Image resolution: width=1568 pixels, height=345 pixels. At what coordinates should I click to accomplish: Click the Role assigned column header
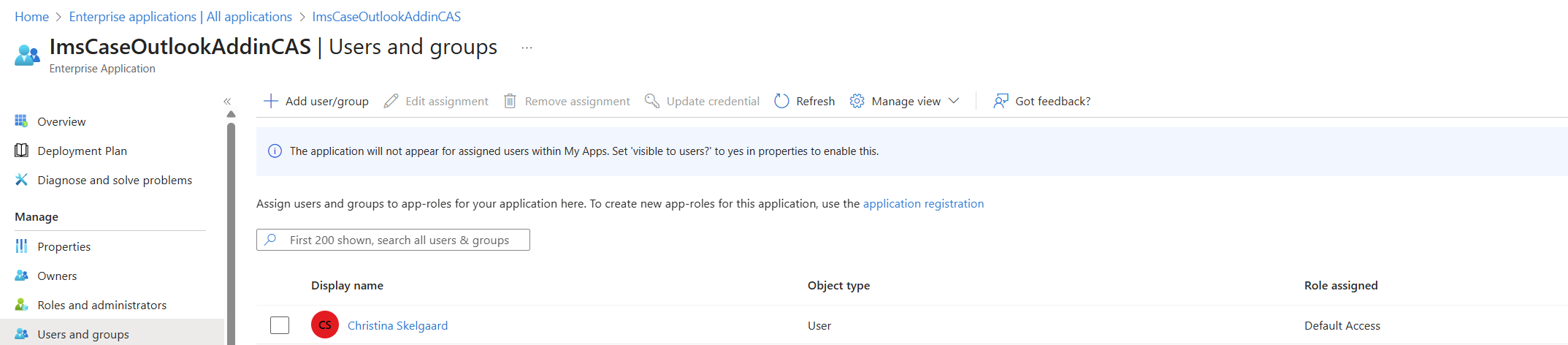[x=1341, y=285]
